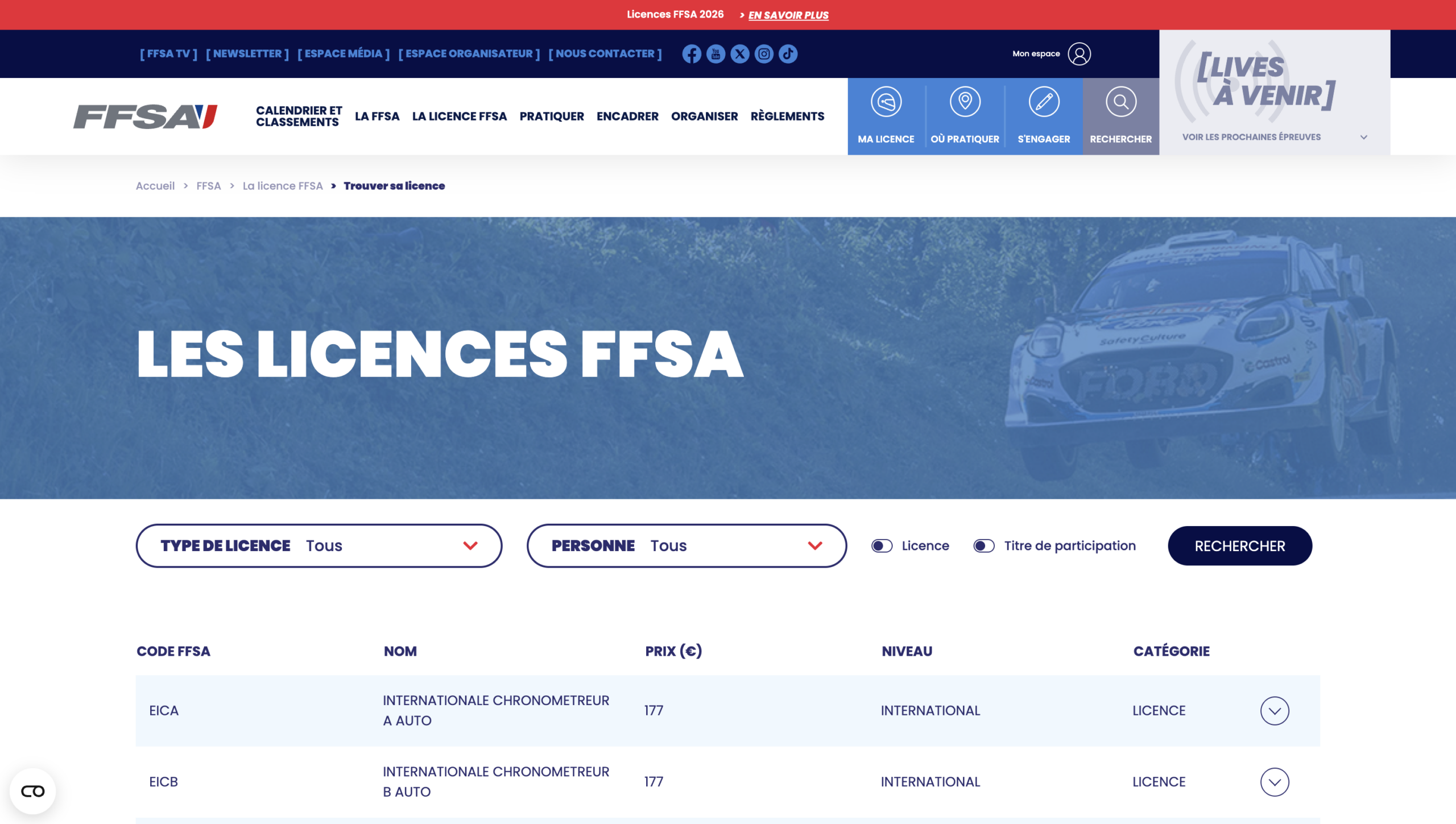This screenshot has height=824, width=1456.
Task: Toggle the Licence filter switch
Action: pyautogui.click(x=882, y=546)
